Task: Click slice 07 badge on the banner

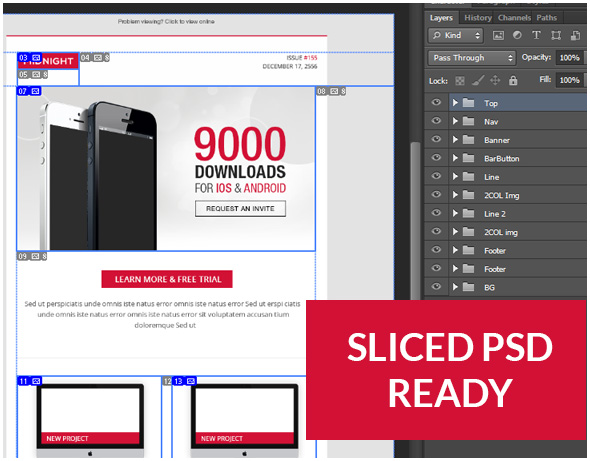Action: (29, 91)
